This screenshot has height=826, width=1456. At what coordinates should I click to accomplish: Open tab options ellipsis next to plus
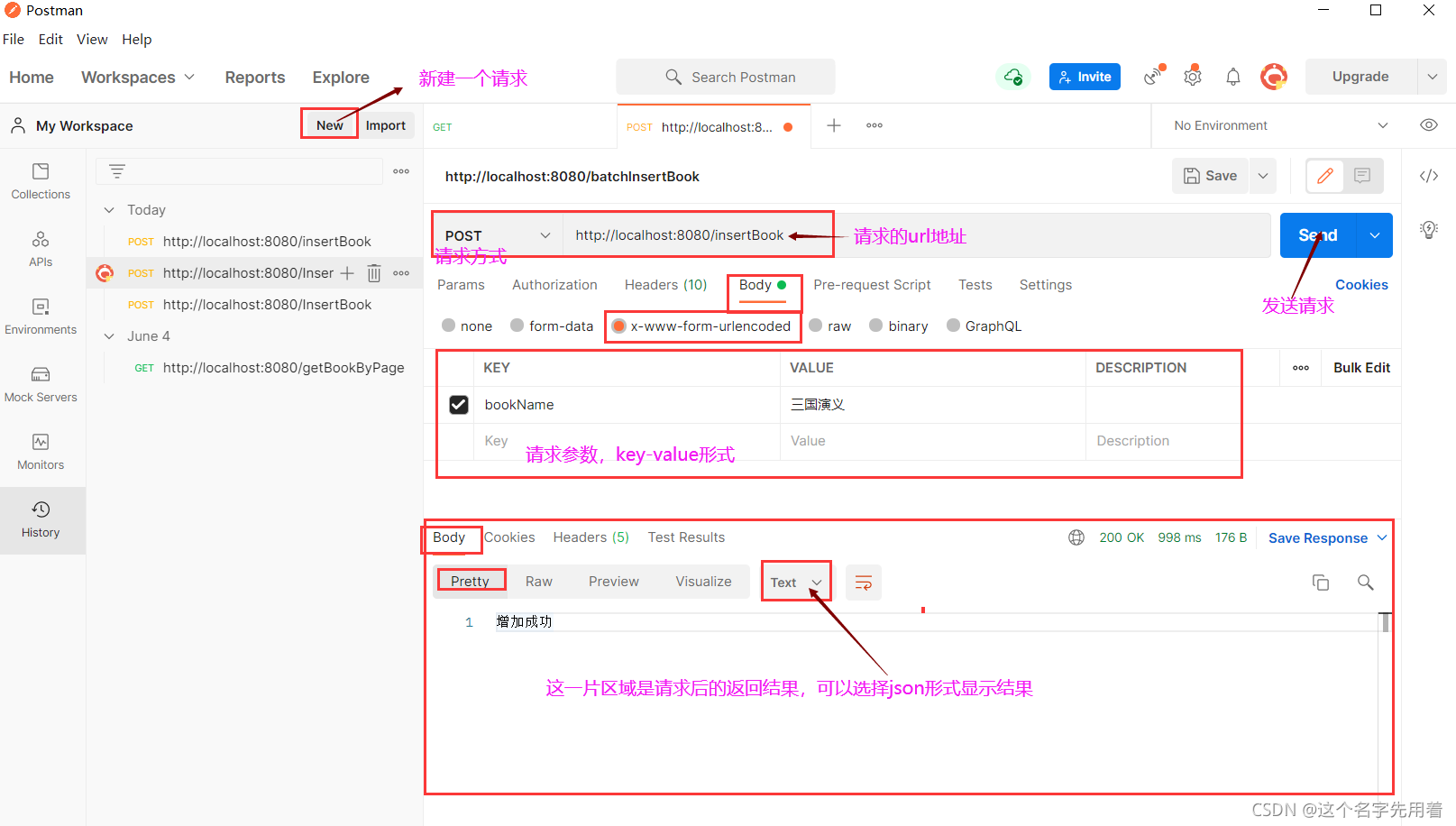tap(875, 125)
